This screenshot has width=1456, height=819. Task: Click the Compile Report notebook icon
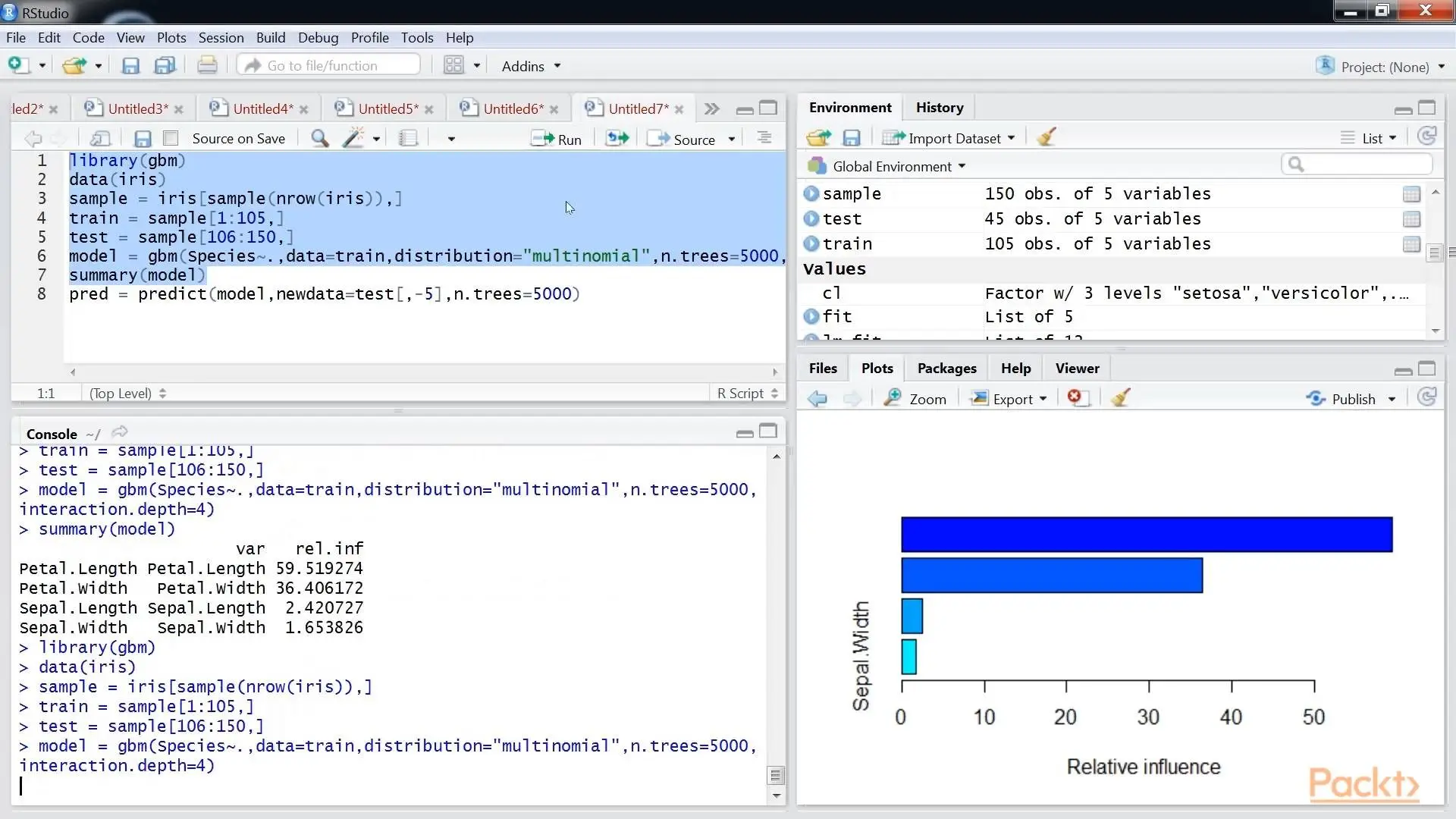(408, 138)
